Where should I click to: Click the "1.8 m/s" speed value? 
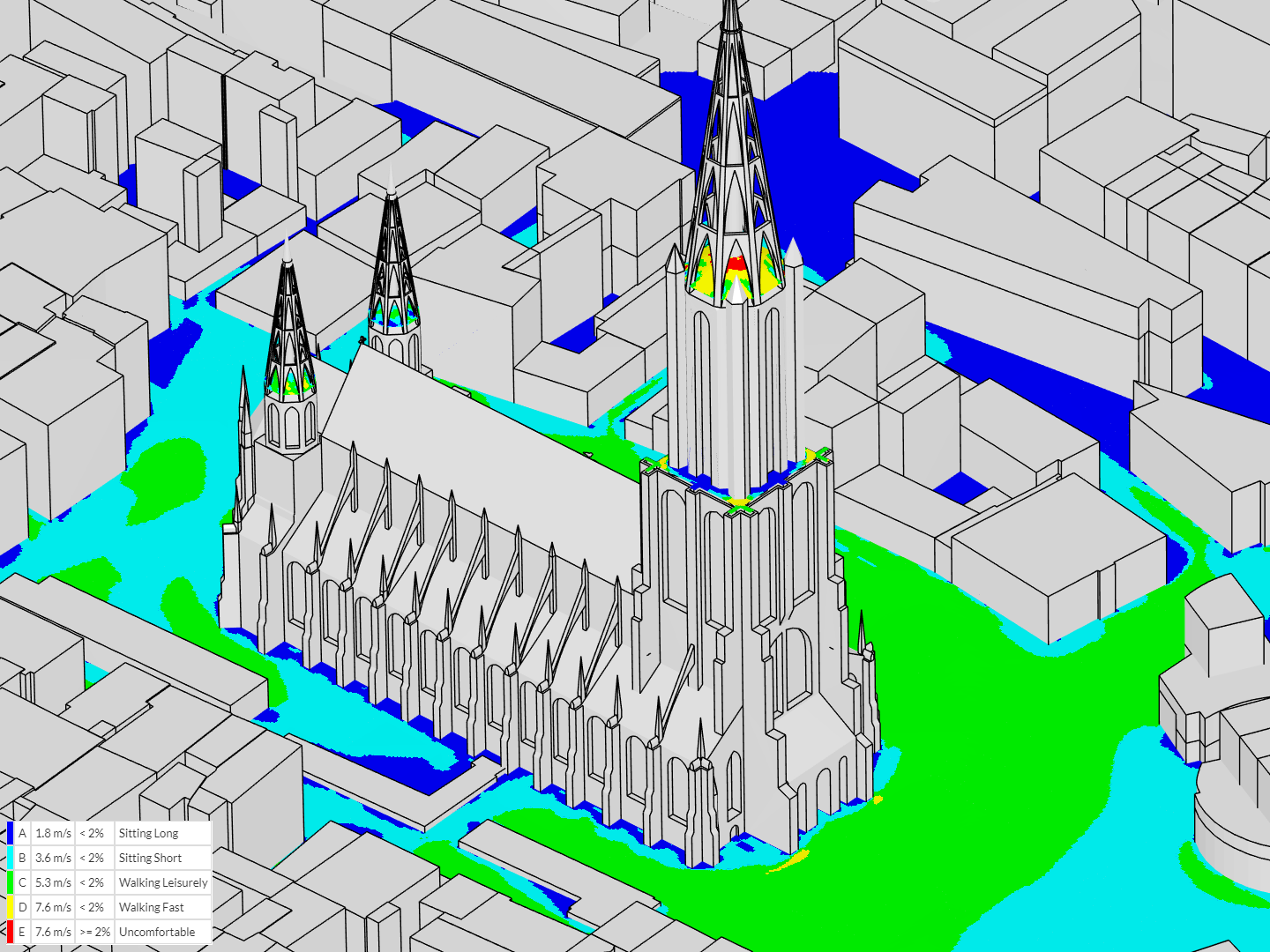tap(53, 833)
